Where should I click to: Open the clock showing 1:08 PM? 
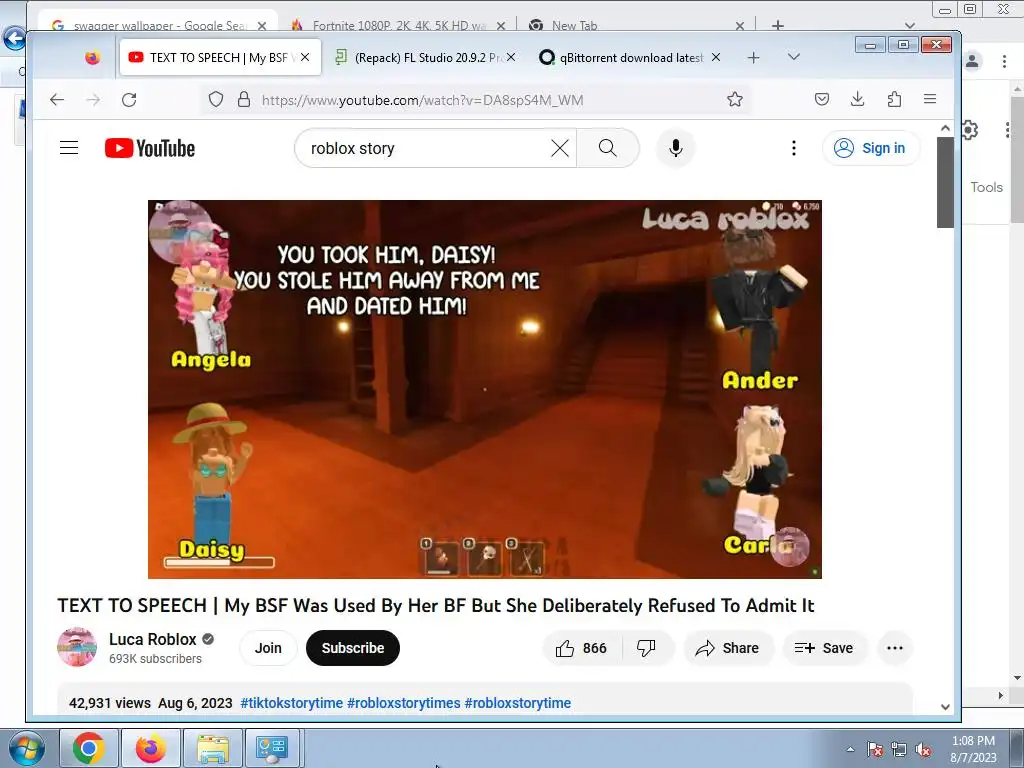pos(973,749)
